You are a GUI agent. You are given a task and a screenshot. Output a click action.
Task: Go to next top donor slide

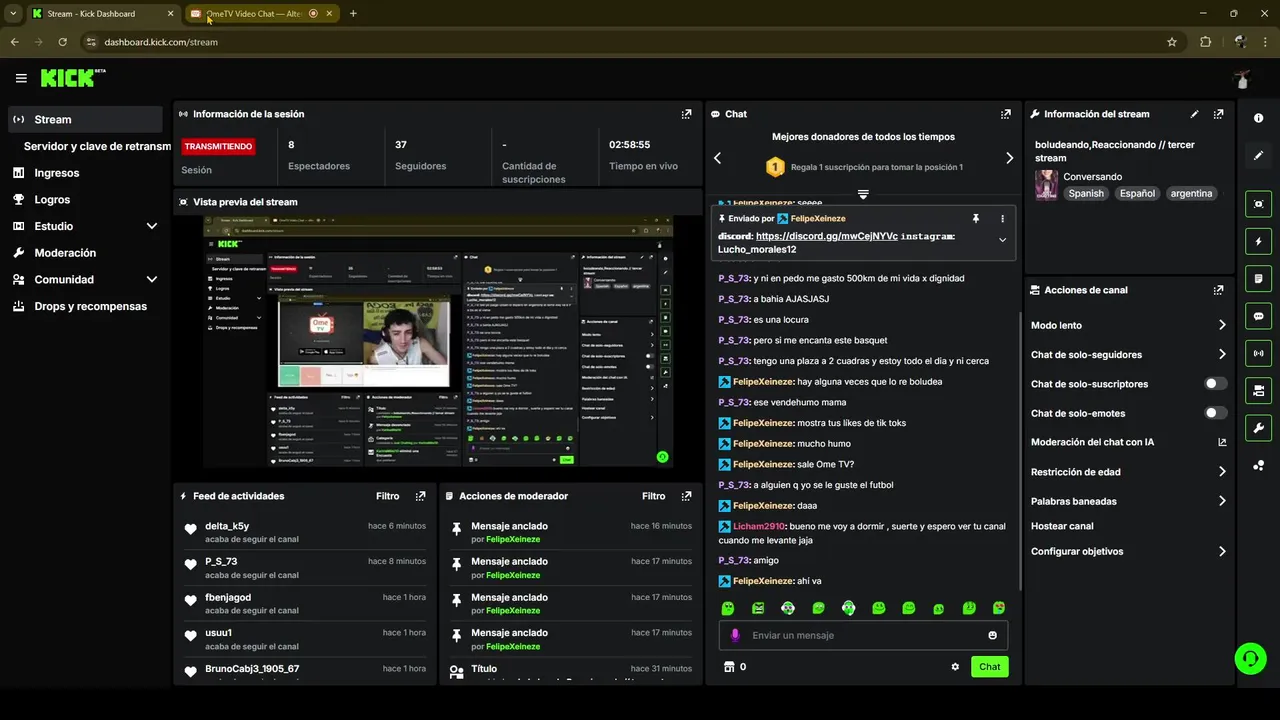click(1009, 158)
